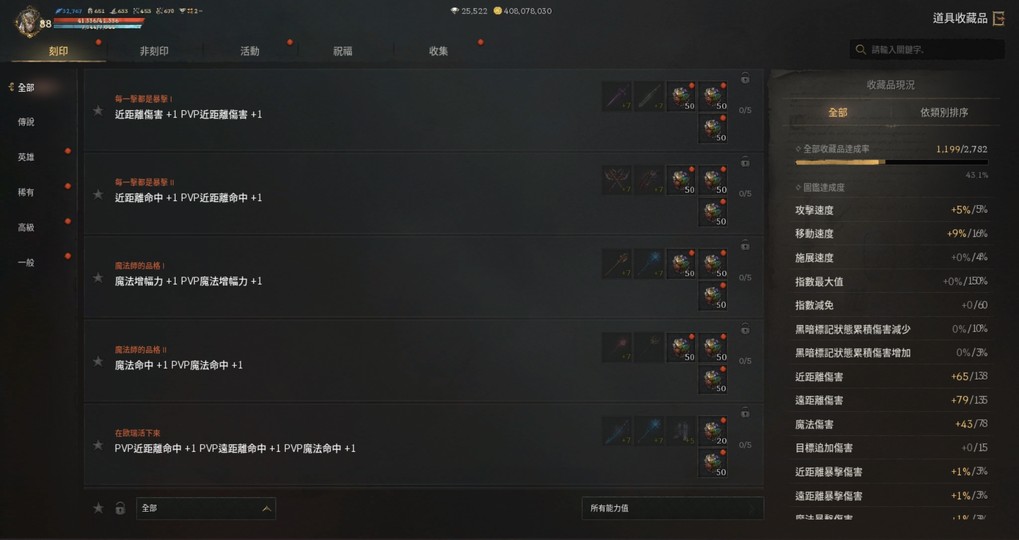Open the 所有能力值 dropdown
This screenshot has height=540, width=1019.
click(673, 508)
